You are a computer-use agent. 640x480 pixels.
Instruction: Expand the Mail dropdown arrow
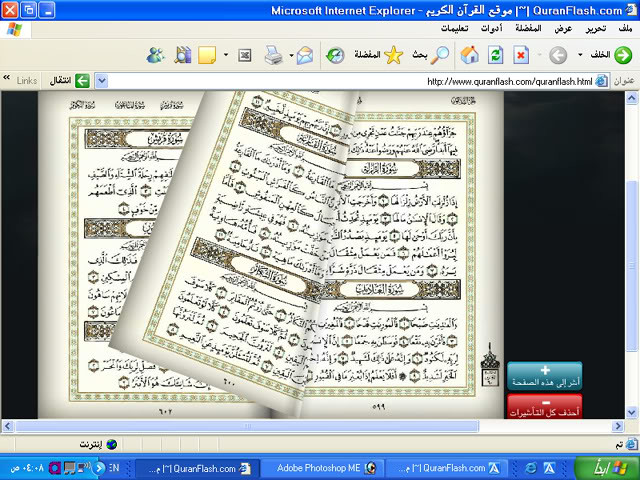click(291, 55)
